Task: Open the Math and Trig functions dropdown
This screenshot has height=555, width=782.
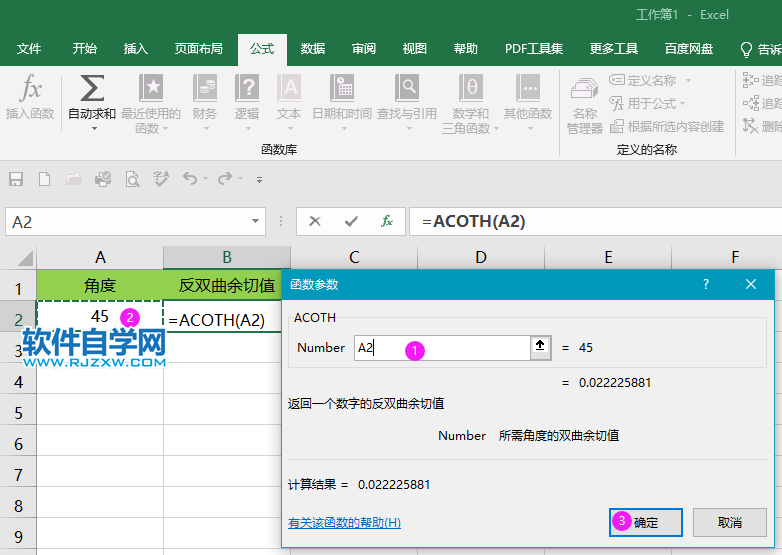Action: click(x=471, y=100)
